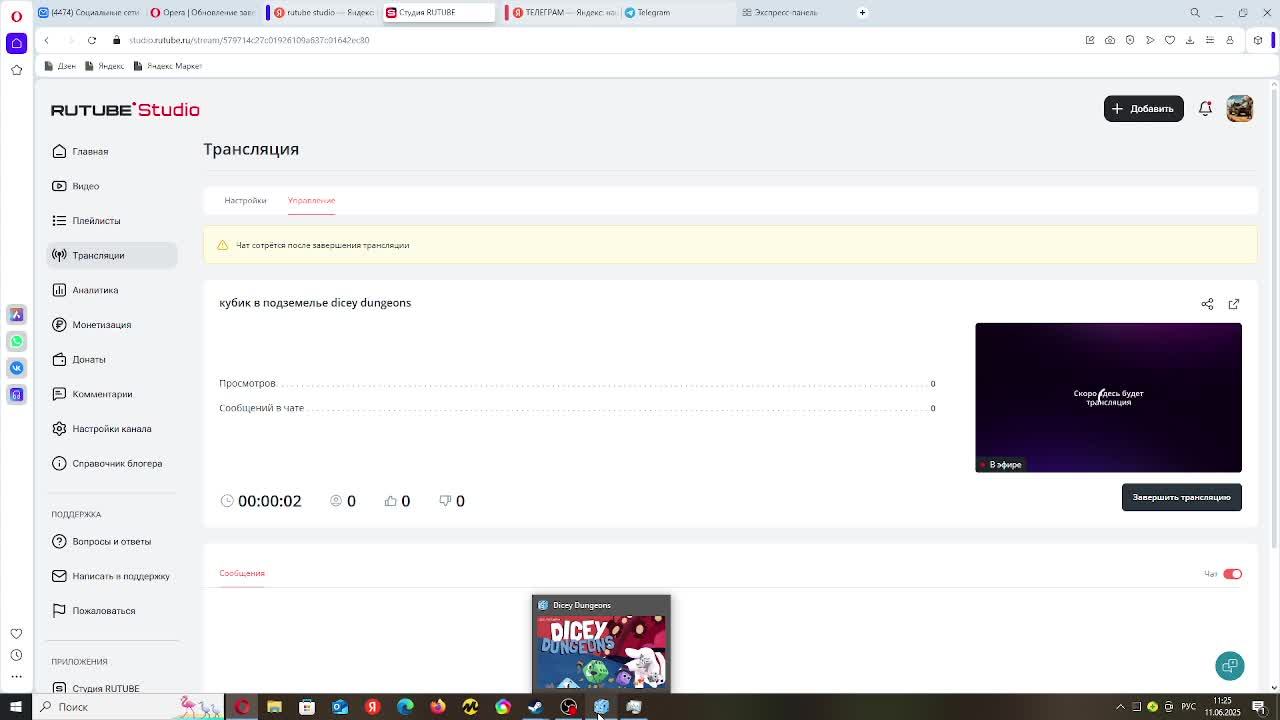Open the Steam icon in the taskbar

click(x=536, y=707)
